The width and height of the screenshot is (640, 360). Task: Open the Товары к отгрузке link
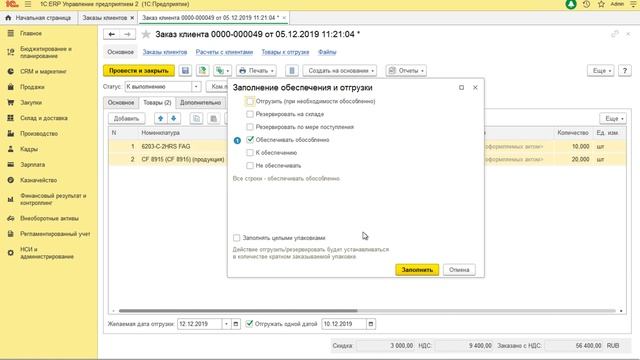tap(285, 52)
